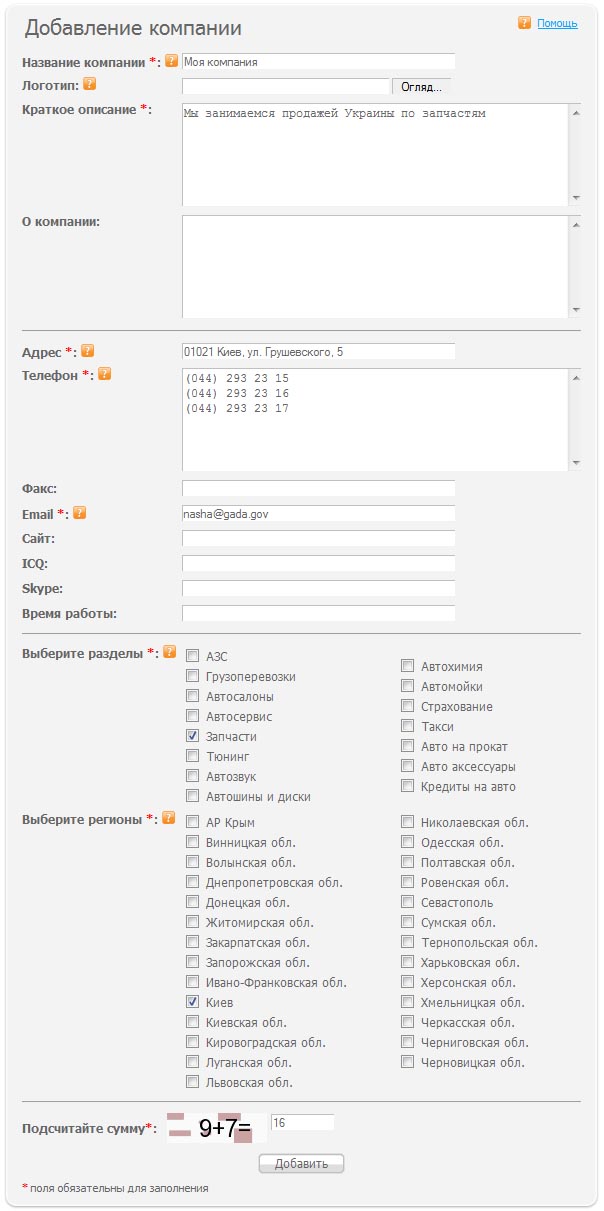The height and width of the screenshot is (1211, 604).
Task: Click the Огляд... browse button
Action: [x=421, y=87]
